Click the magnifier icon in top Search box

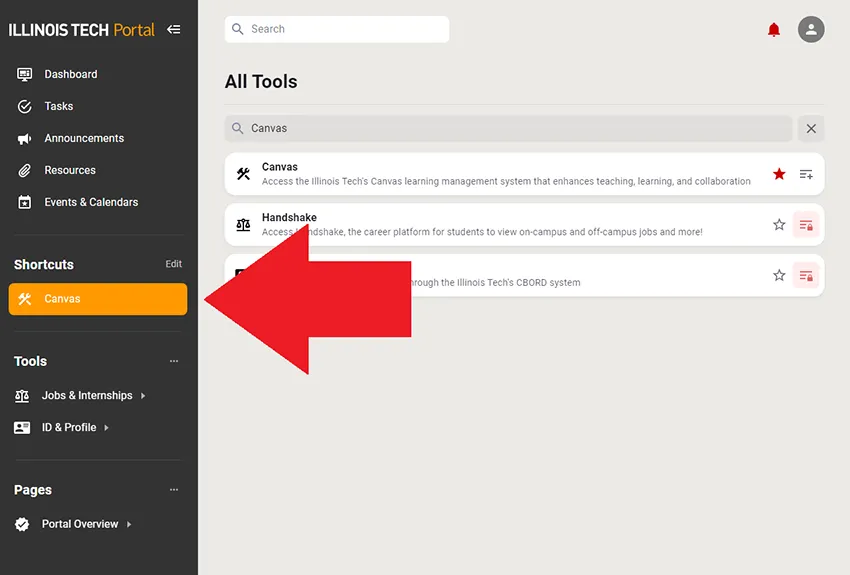click(x=237, y=29)
